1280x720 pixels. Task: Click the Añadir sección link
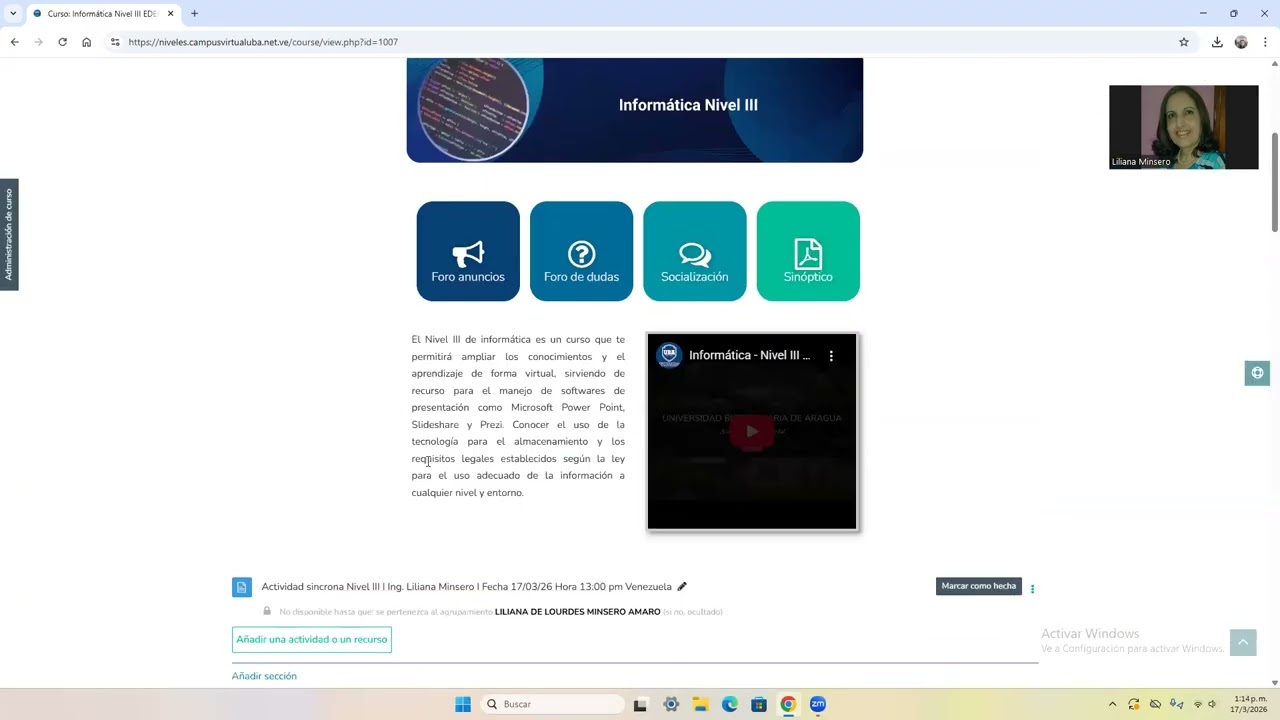coord(264,676)
